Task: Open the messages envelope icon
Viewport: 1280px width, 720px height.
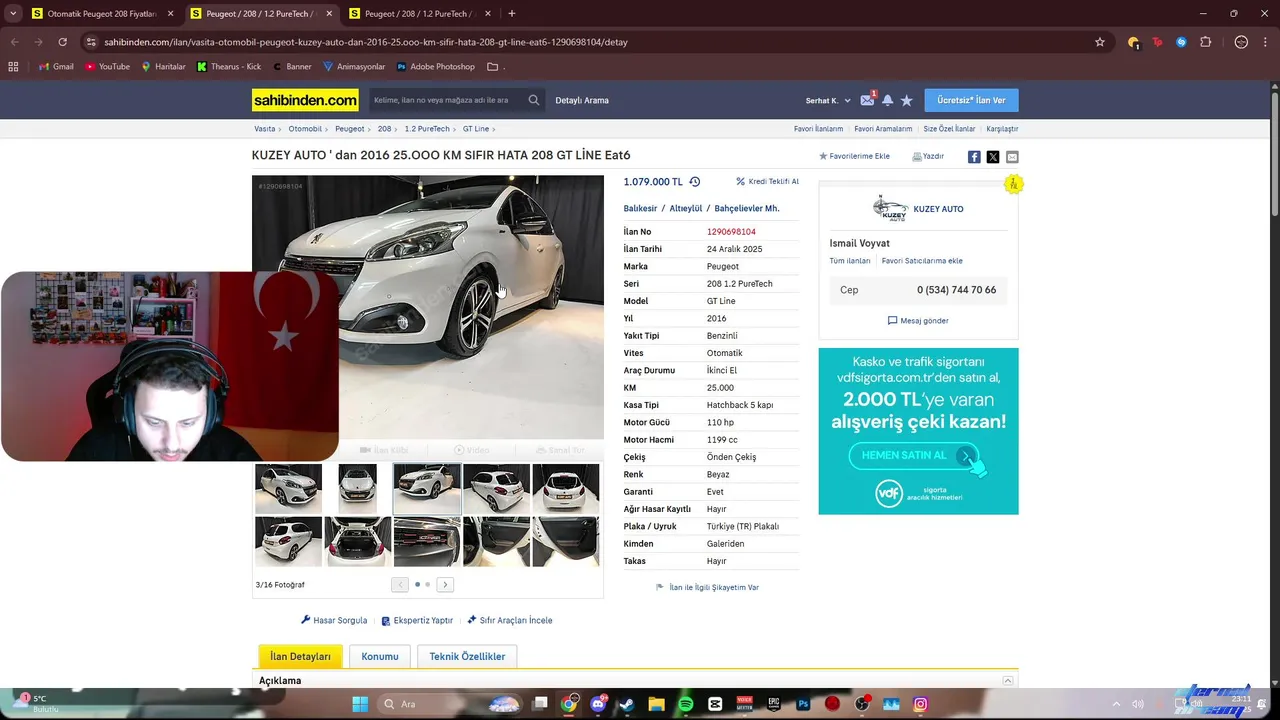Action: (x=867, y=100)
